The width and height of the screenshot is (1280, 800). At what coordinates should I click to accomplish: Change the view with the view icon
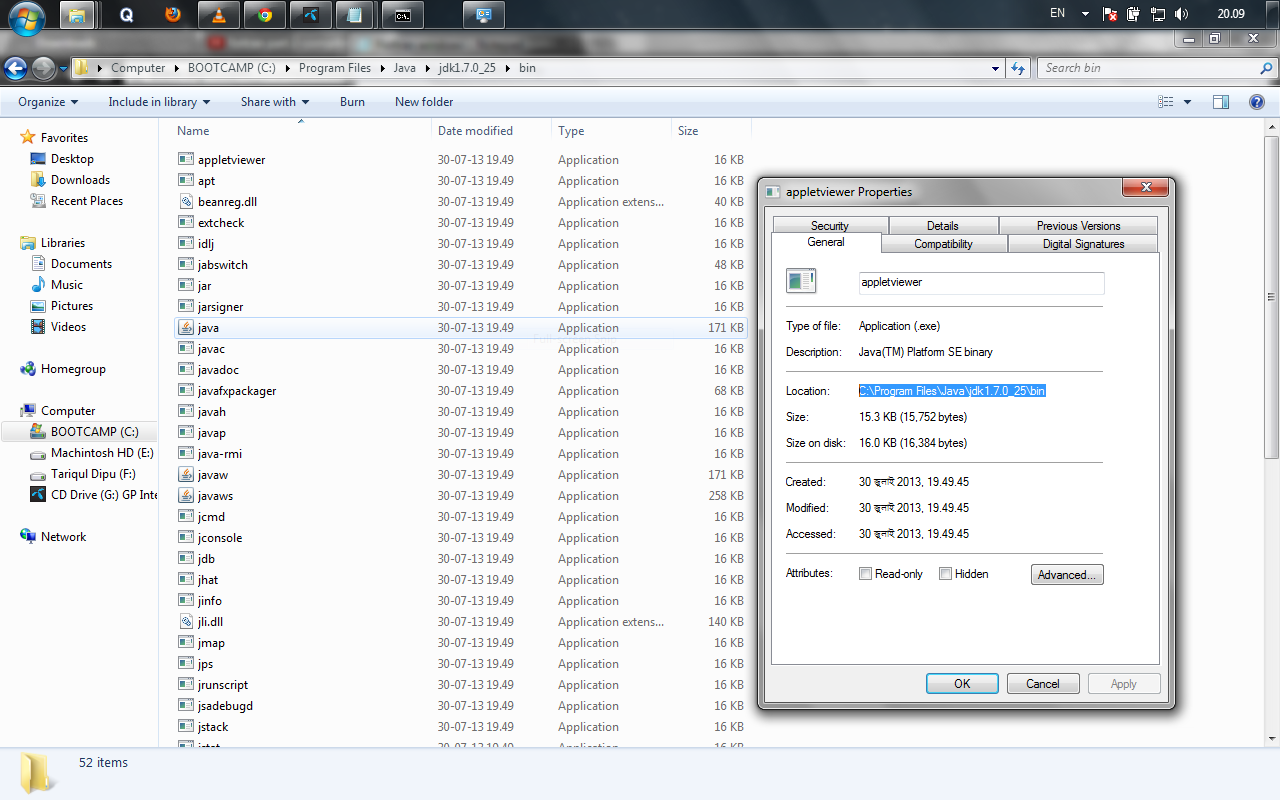click(x=1166, y=102)
